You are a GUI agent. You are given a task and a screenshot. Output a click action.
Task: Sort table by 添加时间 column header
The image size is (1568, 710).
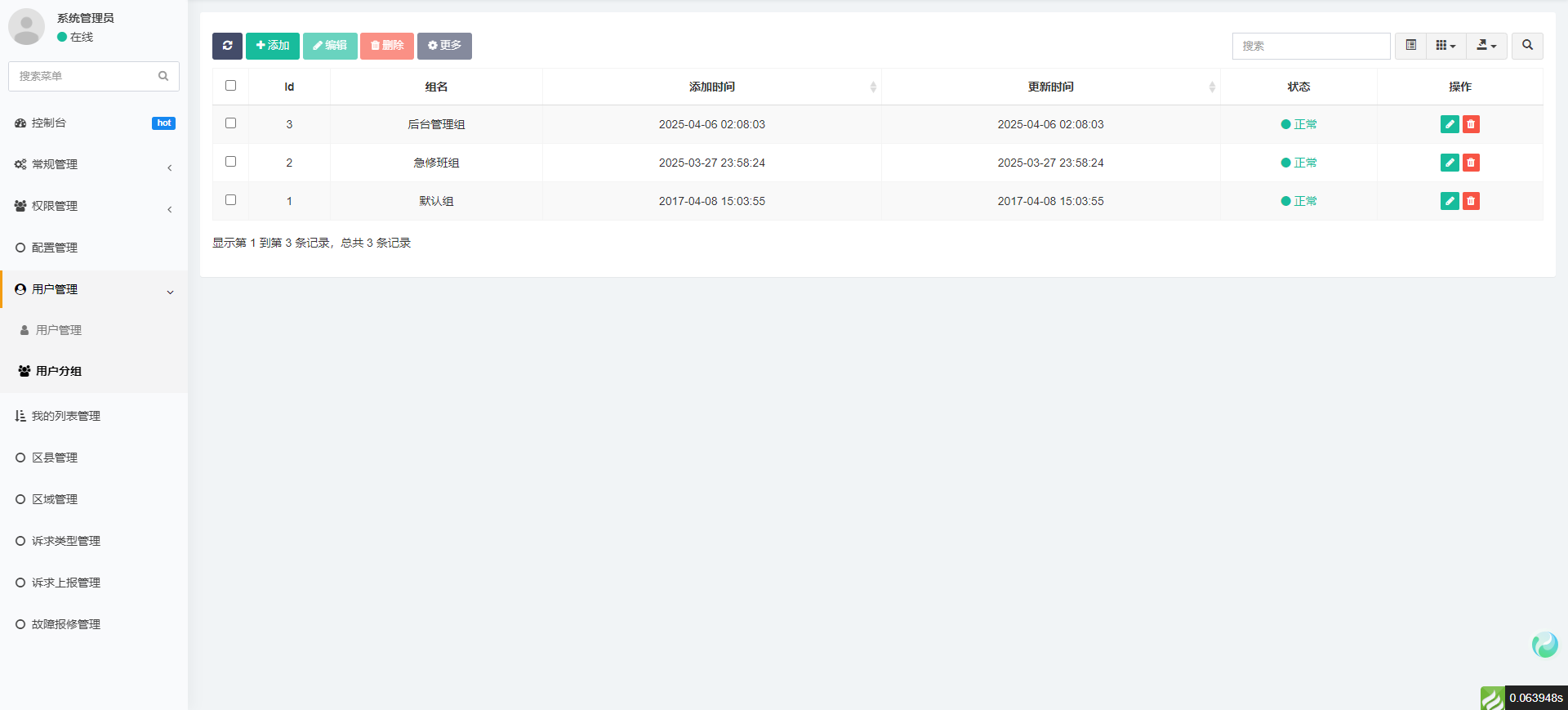click(711, 87)
